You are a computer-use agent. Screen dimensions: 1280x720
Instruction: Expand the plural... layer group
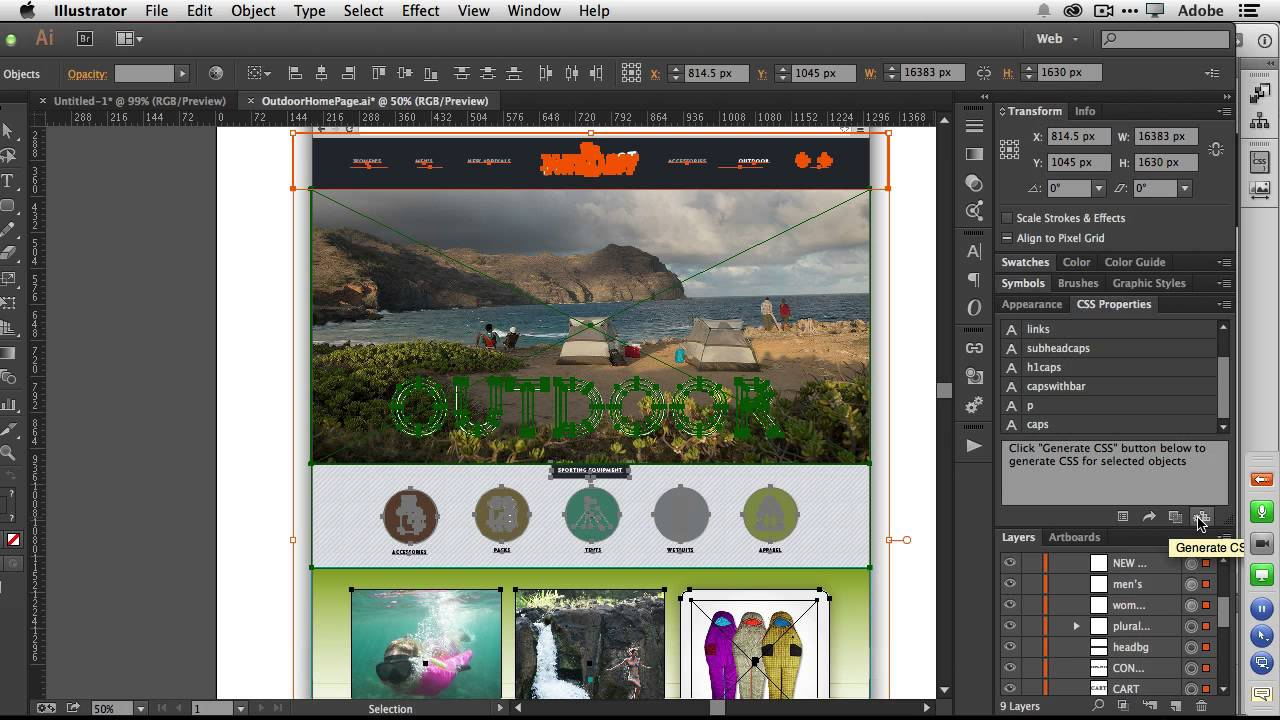tap(1077, 626)
